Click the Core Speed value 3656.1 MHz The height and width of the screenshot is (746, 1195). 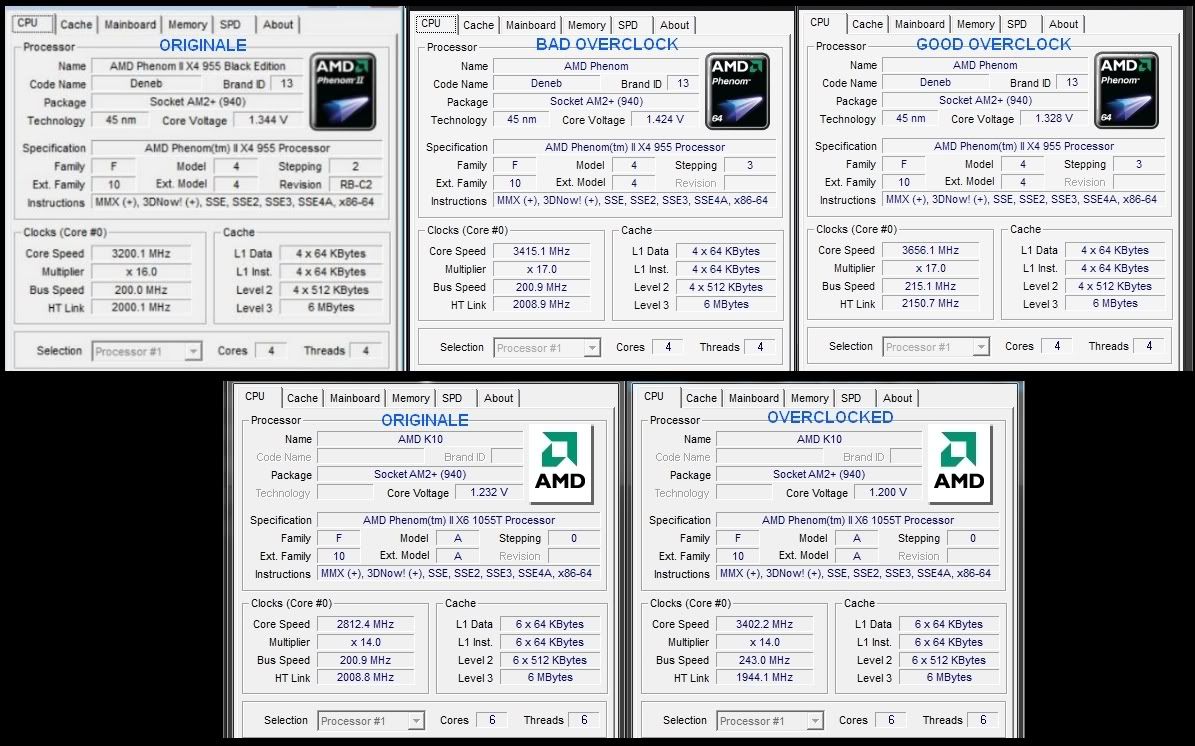pos(931,250)
